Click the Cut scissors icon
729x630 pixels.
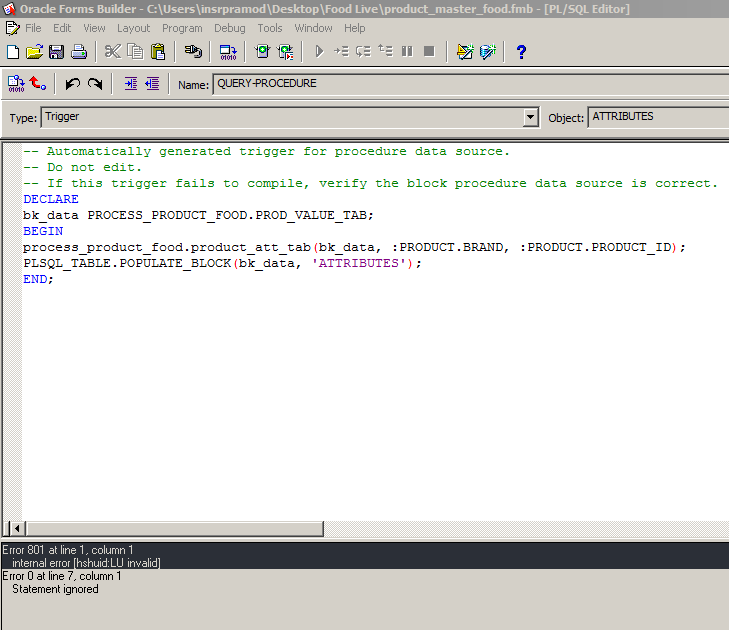pyautogui.click(x=112, y=51)
